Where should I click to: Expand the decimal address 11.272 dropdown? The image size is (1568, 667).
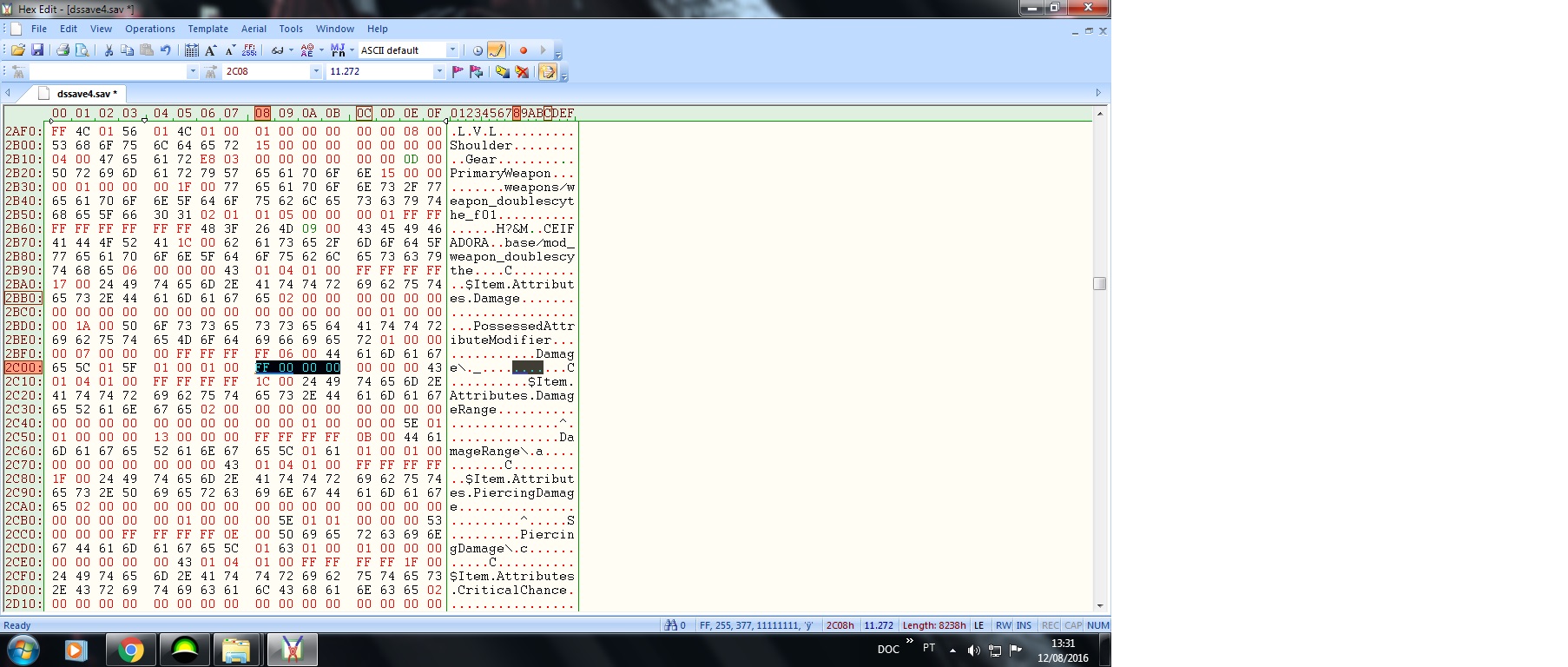click(439, 72)
